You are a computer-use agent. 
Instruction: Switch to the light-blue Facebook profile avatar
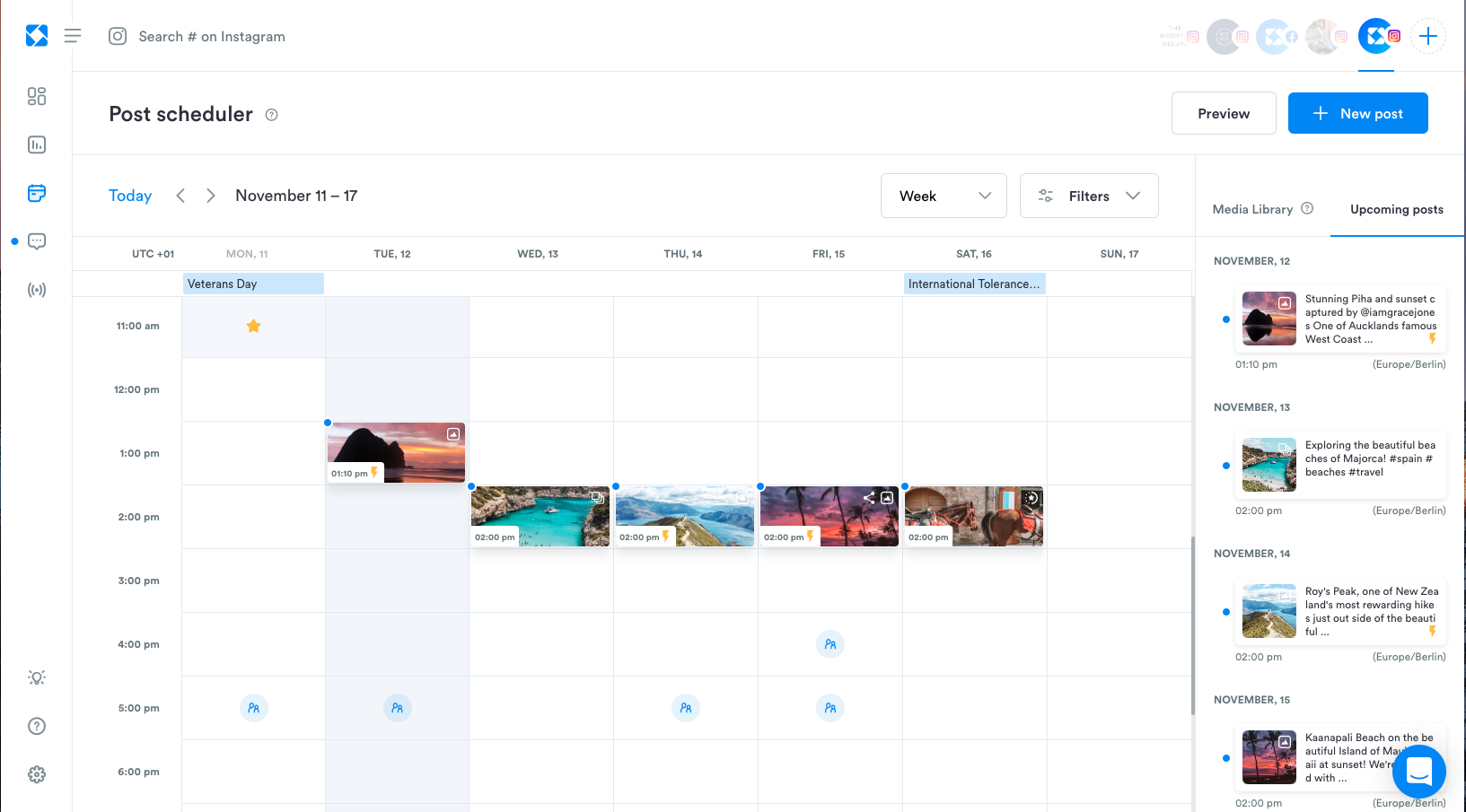pyautogui.click(x=1274, y=37)
